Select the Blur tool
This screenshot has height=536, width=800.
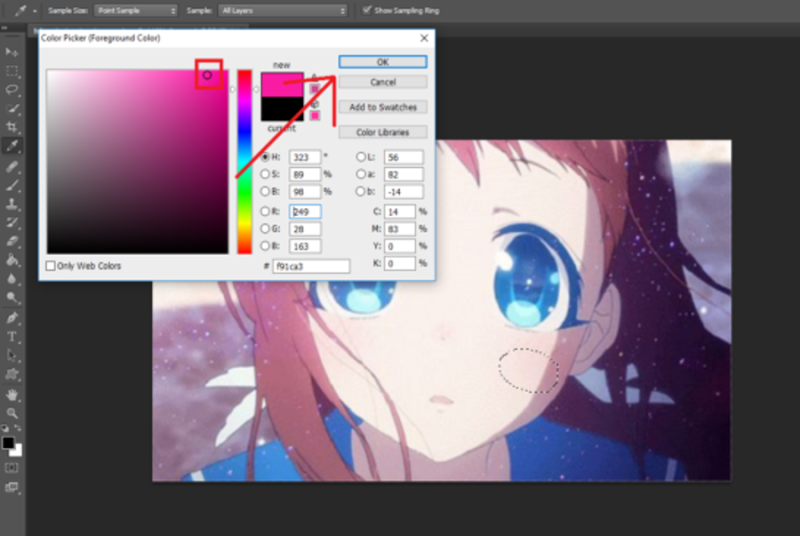click(x=12, y=279)
